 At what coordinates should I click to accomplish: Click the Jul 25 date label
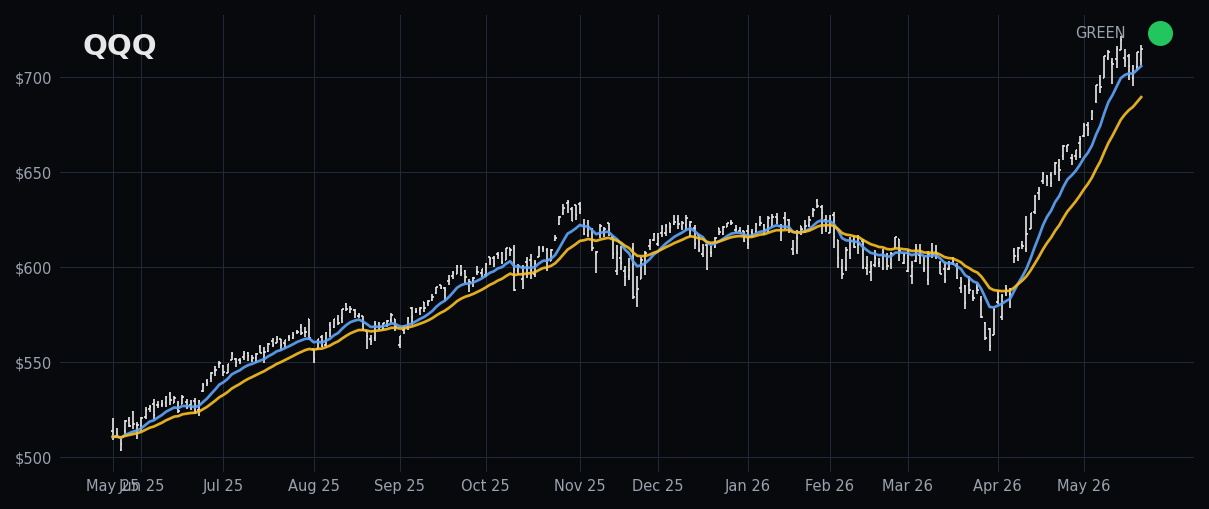pyautogui.click(x=223, y=486)
